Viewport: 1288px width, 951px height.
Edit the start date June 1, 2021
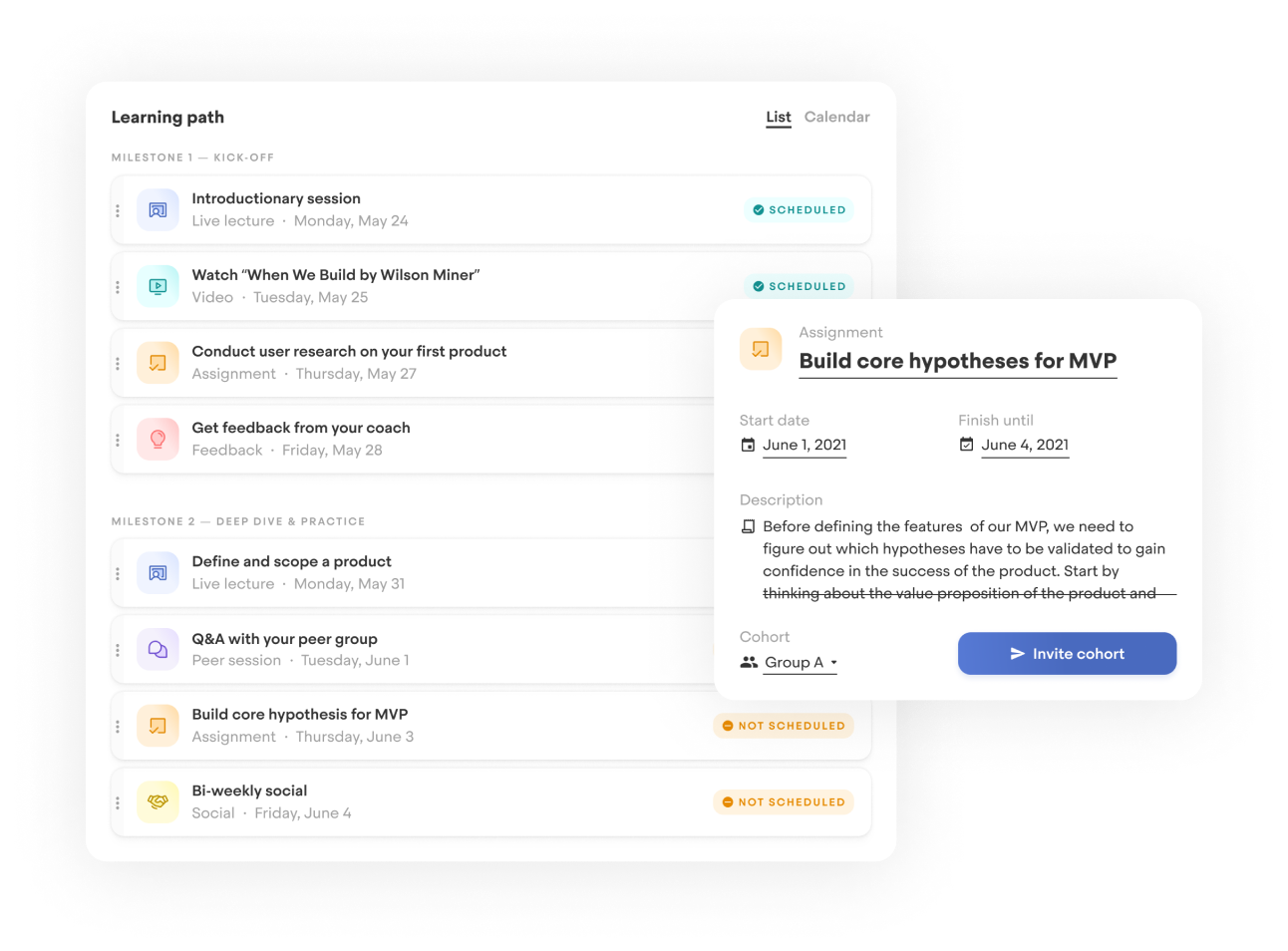tap(805, 446)
